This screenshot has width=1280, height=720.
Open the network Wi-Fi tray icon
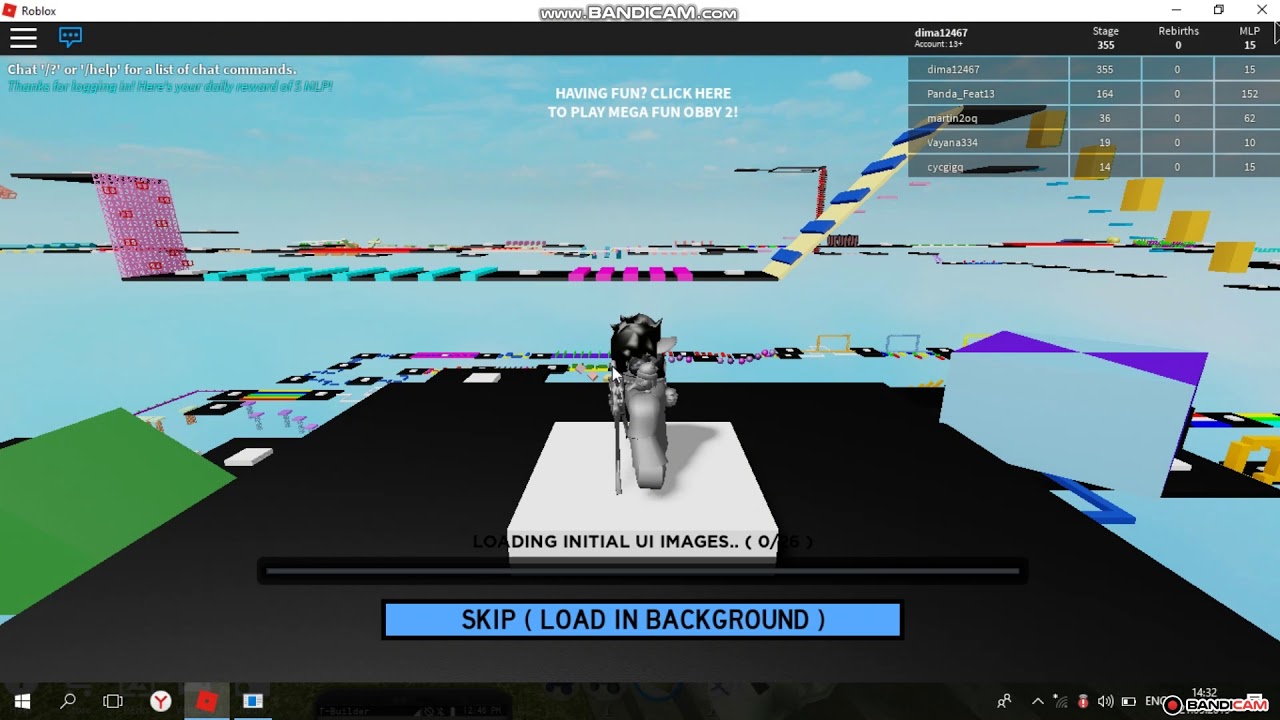click(x=1061, y=702)
